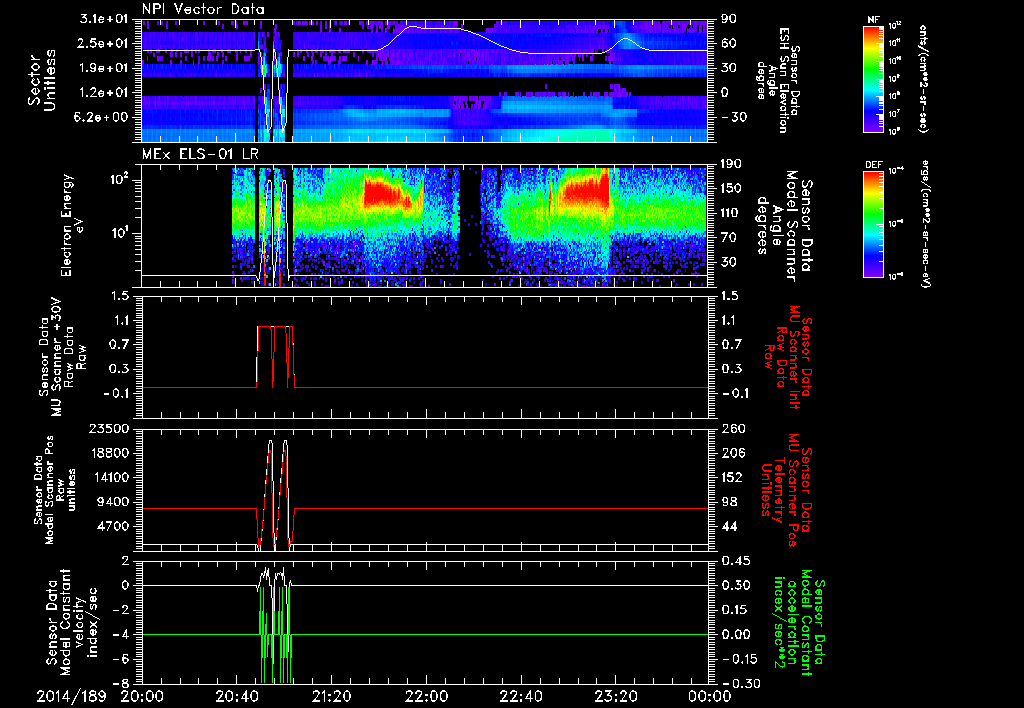
Task: Click the 'Model Scanner Pos Raw' axis title
Action: pos(56,490)
